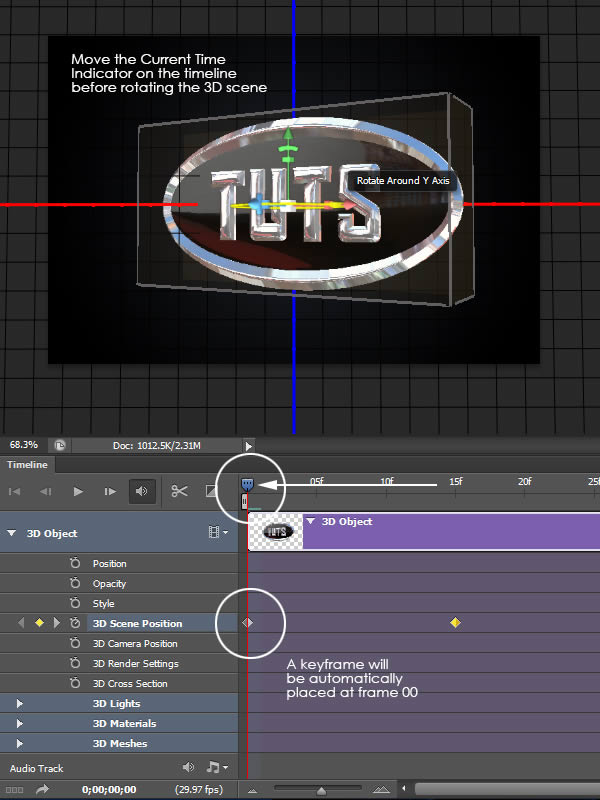Enable the 3D Camera Position stopwatch
This screenshot has height=800, width=600.
point(75,643)
